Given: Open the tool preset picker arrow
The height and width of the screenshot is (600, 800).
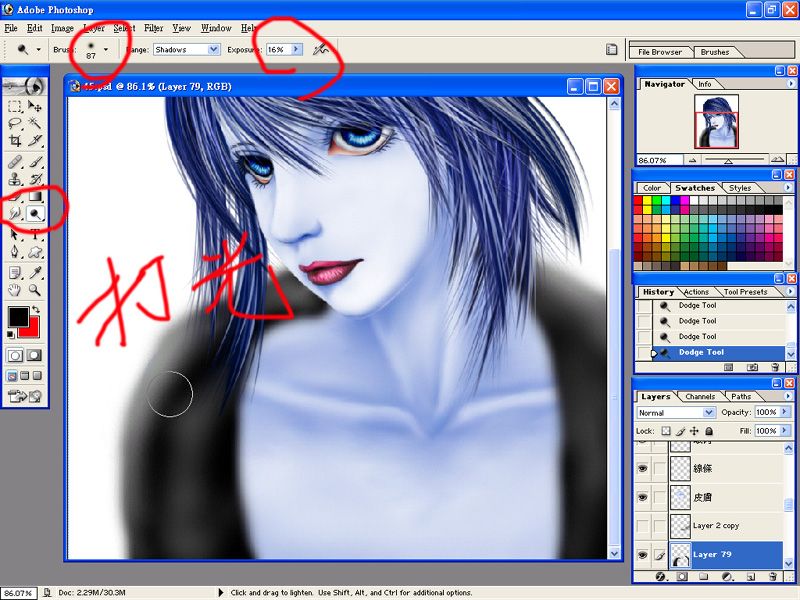Looking at the screenshot, I should point(38,49).
